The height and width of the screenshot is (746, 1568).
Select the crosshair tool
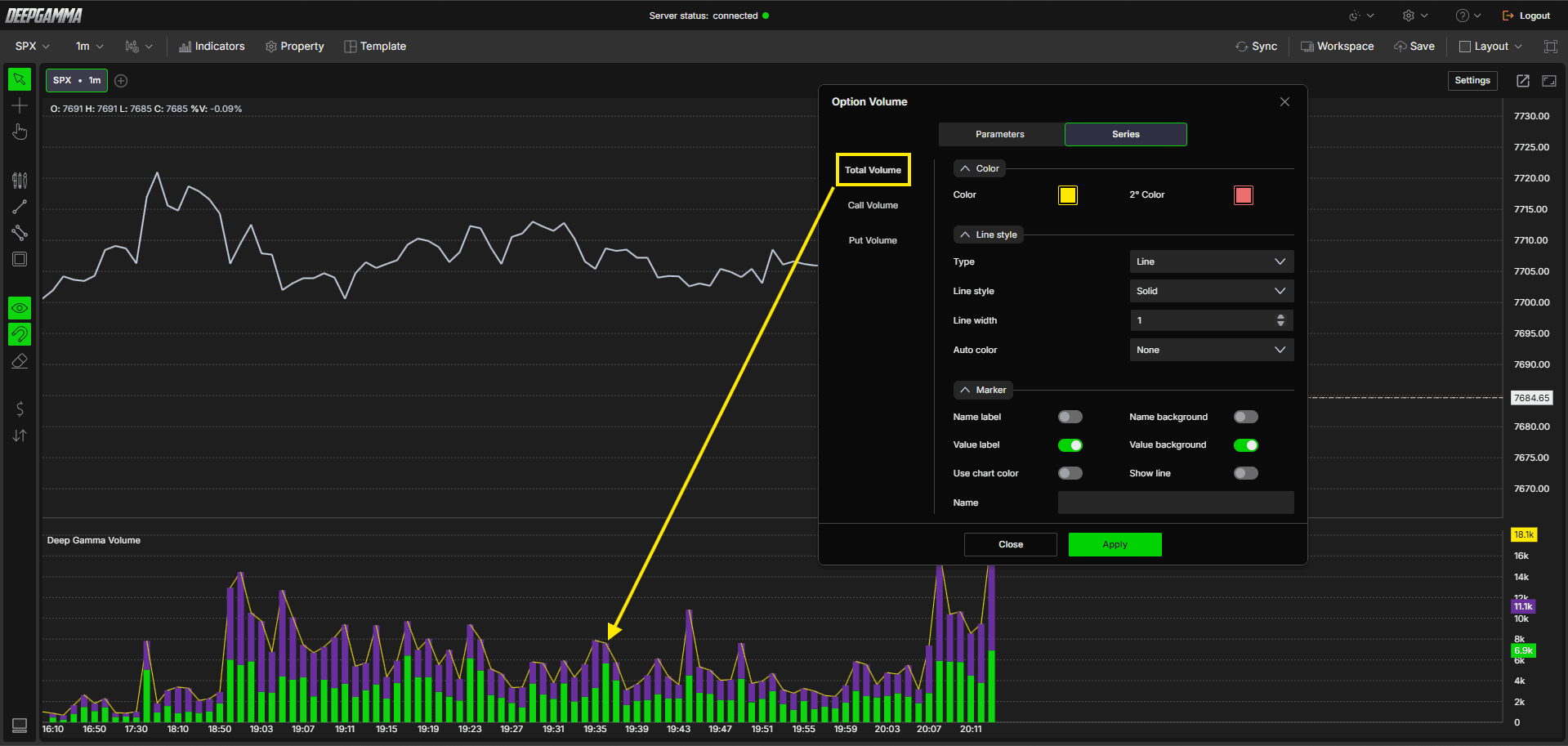[x=20, y=105]
